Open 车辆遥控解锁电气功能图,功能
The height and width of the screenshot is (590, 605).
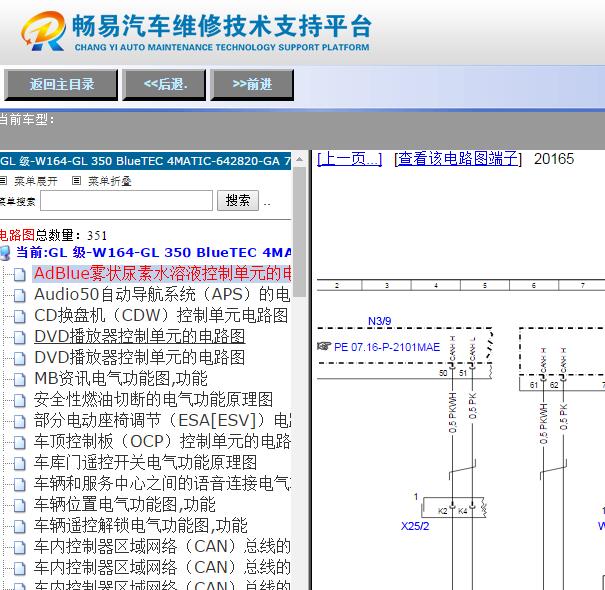pyautogui.click(x=140, y=525)
